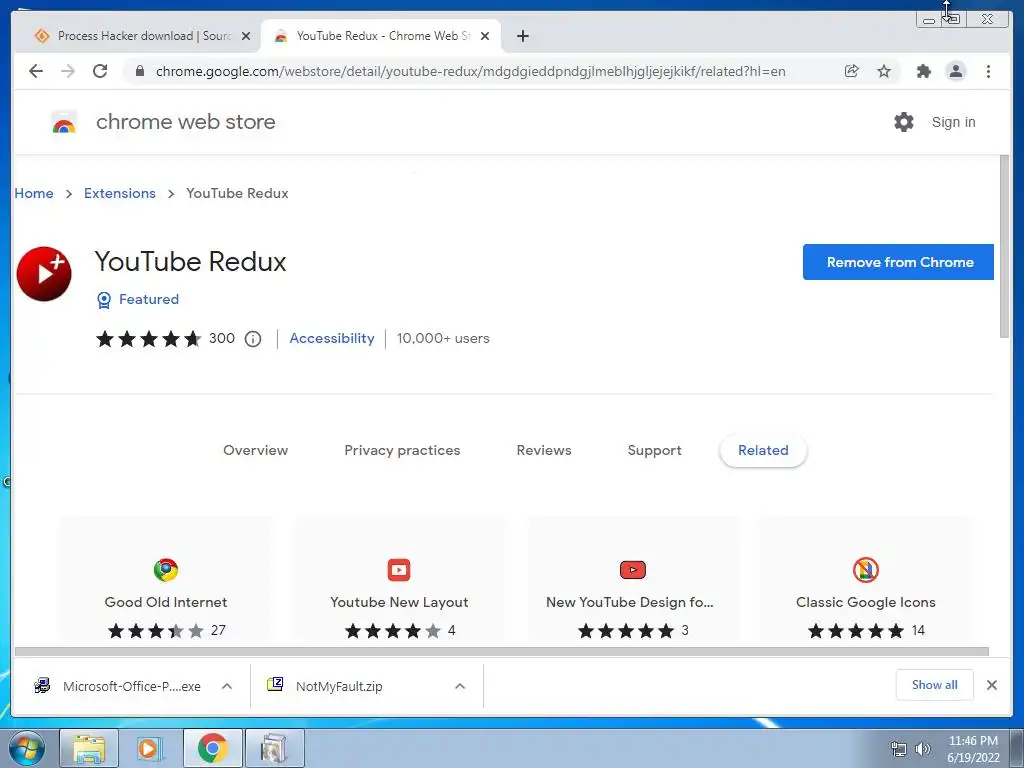1024x768 pixels.
Task: Click the Featured badge icon
Action: click(104, 300)
